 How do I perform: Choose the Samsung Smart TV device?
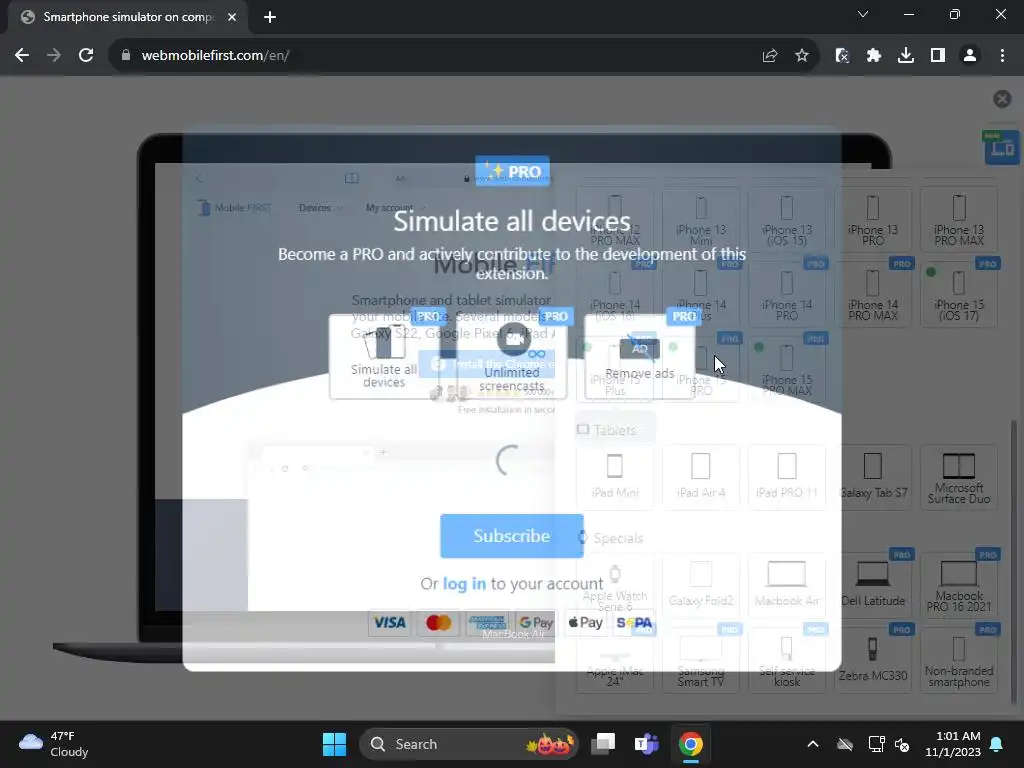pos(701,660)
